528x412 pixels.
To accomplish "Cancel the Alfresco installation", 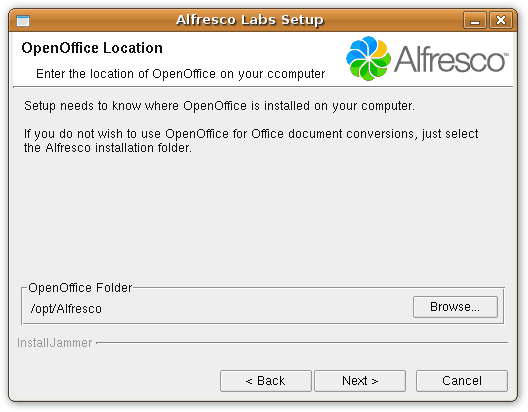I will [x=462, y=381].
